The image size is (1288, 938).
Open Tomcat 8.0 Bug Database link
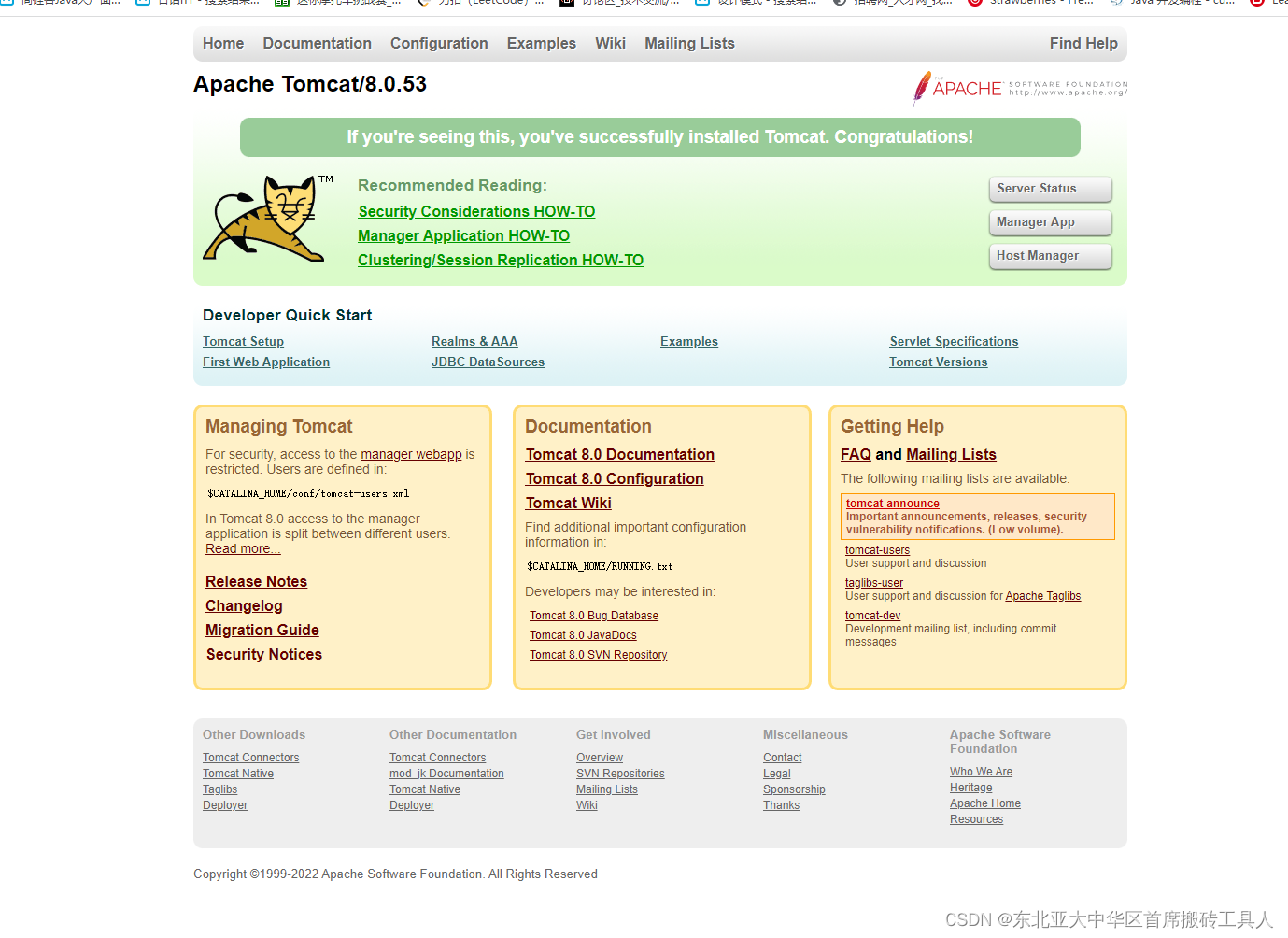[x=594, y=616]
